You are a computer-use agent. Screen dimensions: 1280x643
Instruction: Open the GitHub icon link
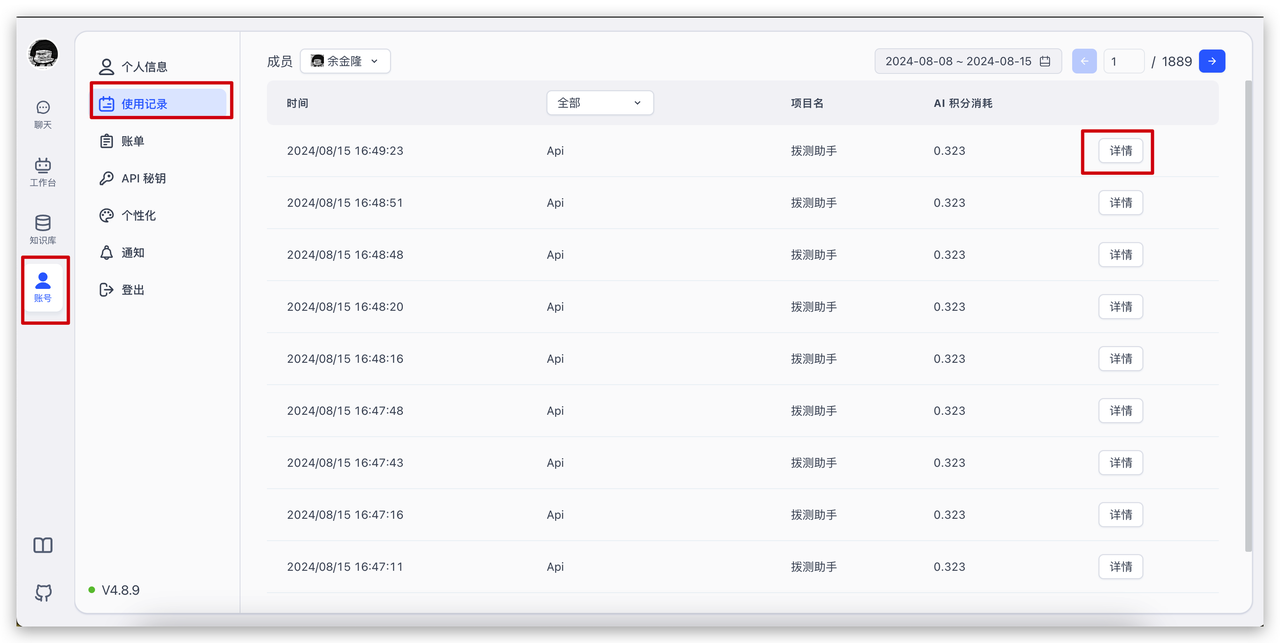pyautogui.click(x=43, y=593)
